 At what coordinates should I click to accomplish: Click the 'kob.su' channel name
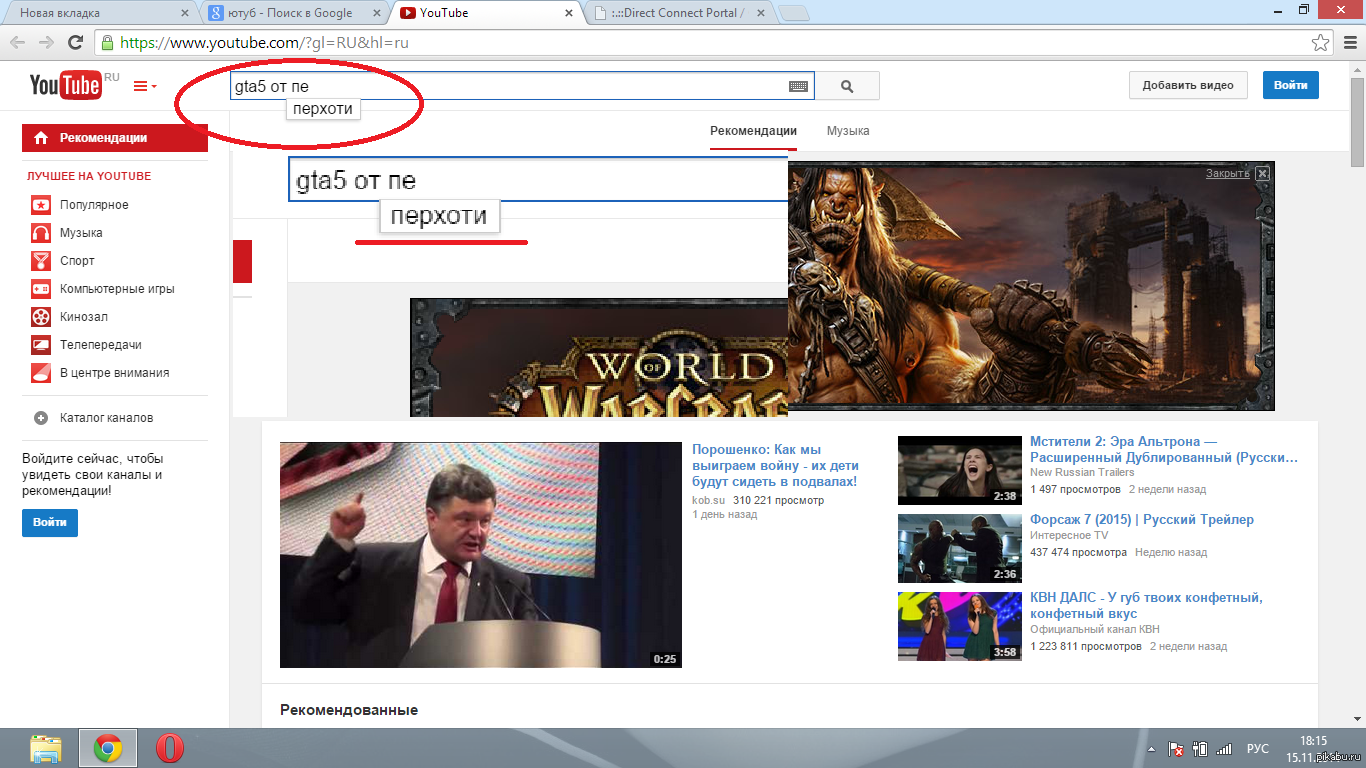click(708, 500)
